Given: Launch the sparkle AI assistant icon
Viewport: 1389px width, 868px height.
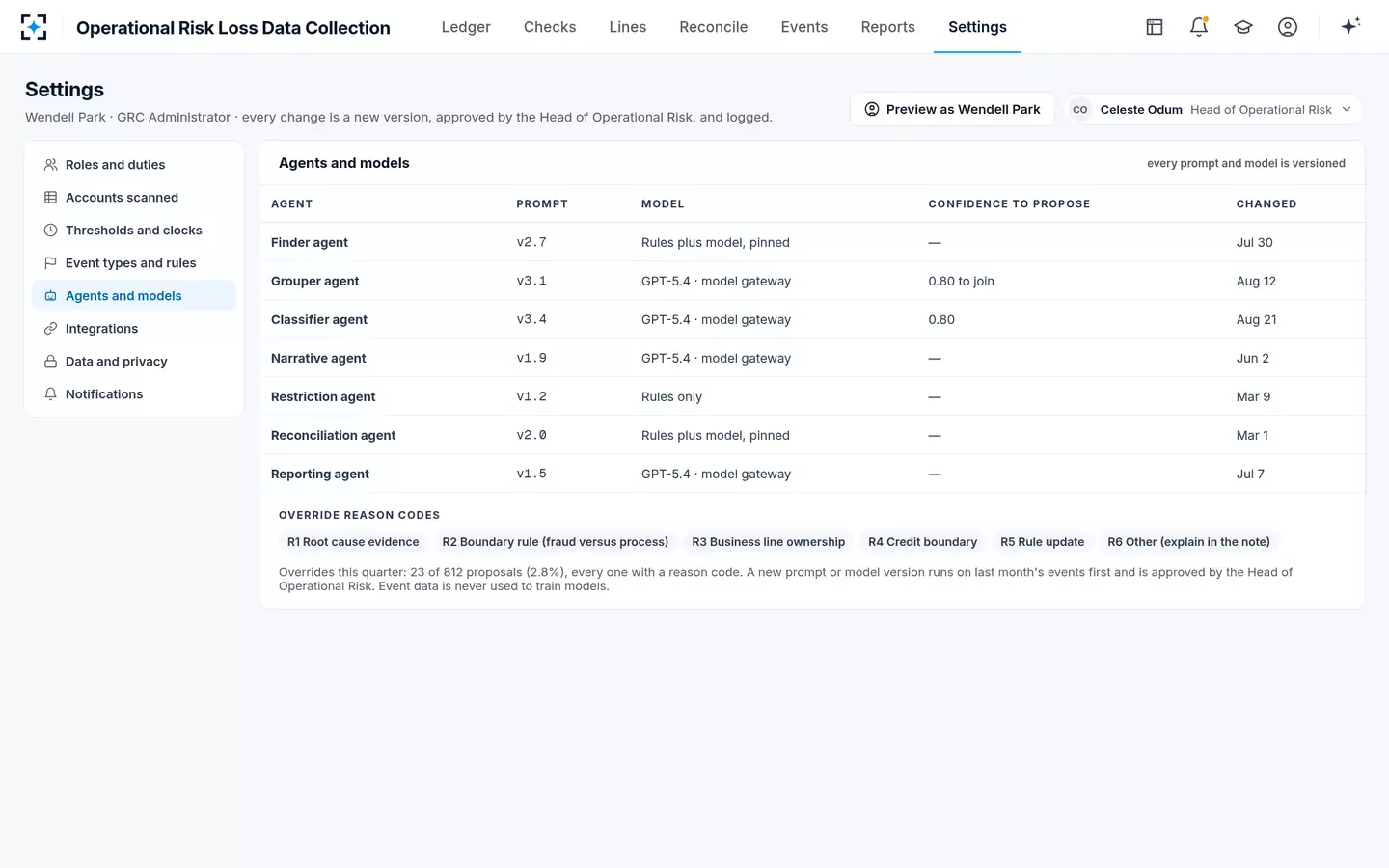Looking at the screenshot, I should pyautogui.click(x=1350, y=26).
